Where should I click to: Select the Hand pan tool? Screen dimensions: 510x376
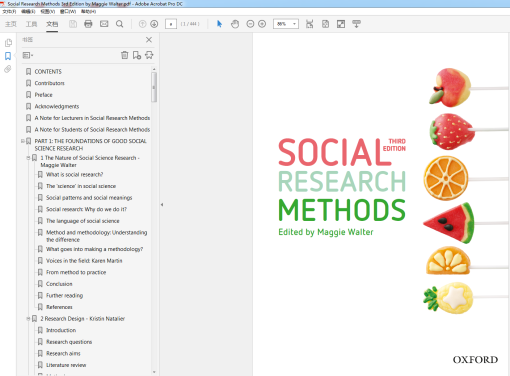tap(235, 24)
